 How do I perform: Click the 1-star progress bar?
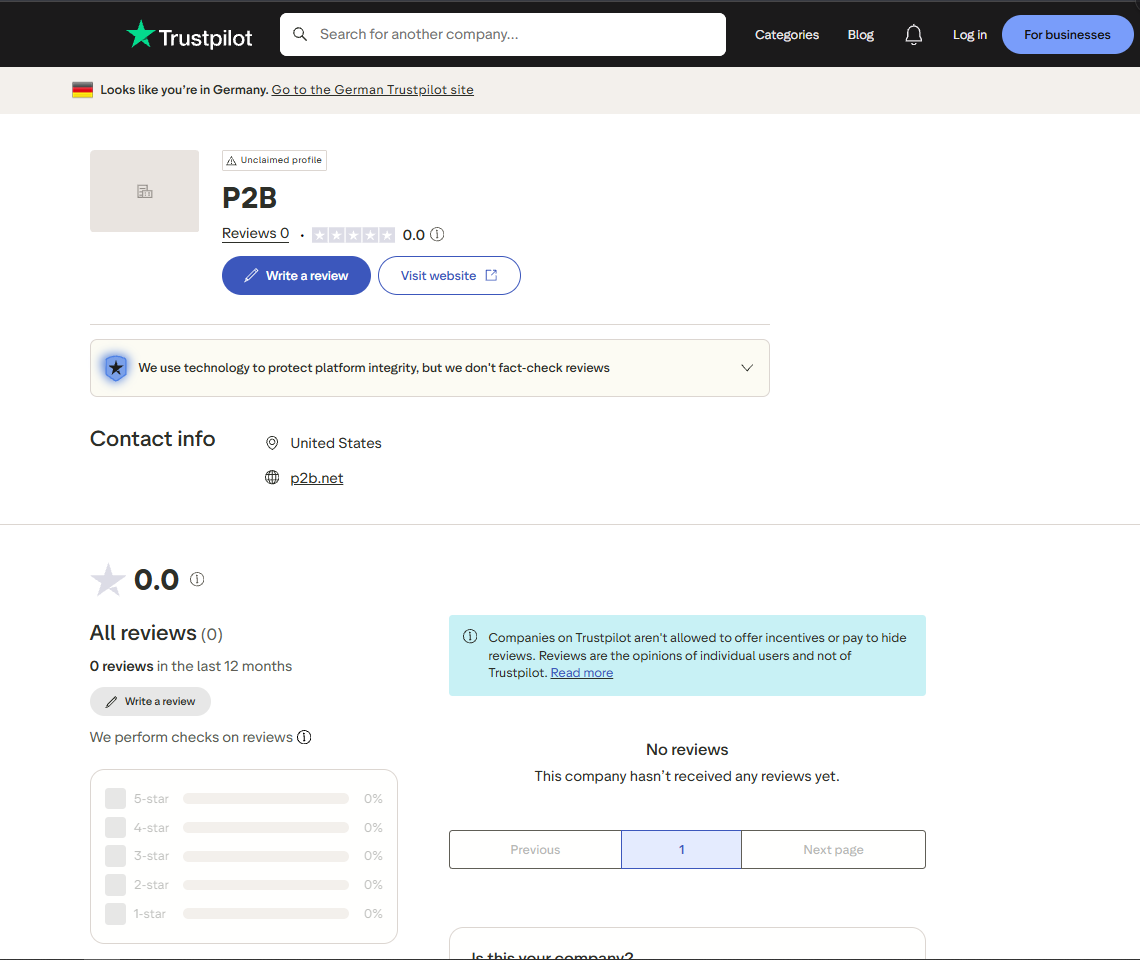[266, 913]
